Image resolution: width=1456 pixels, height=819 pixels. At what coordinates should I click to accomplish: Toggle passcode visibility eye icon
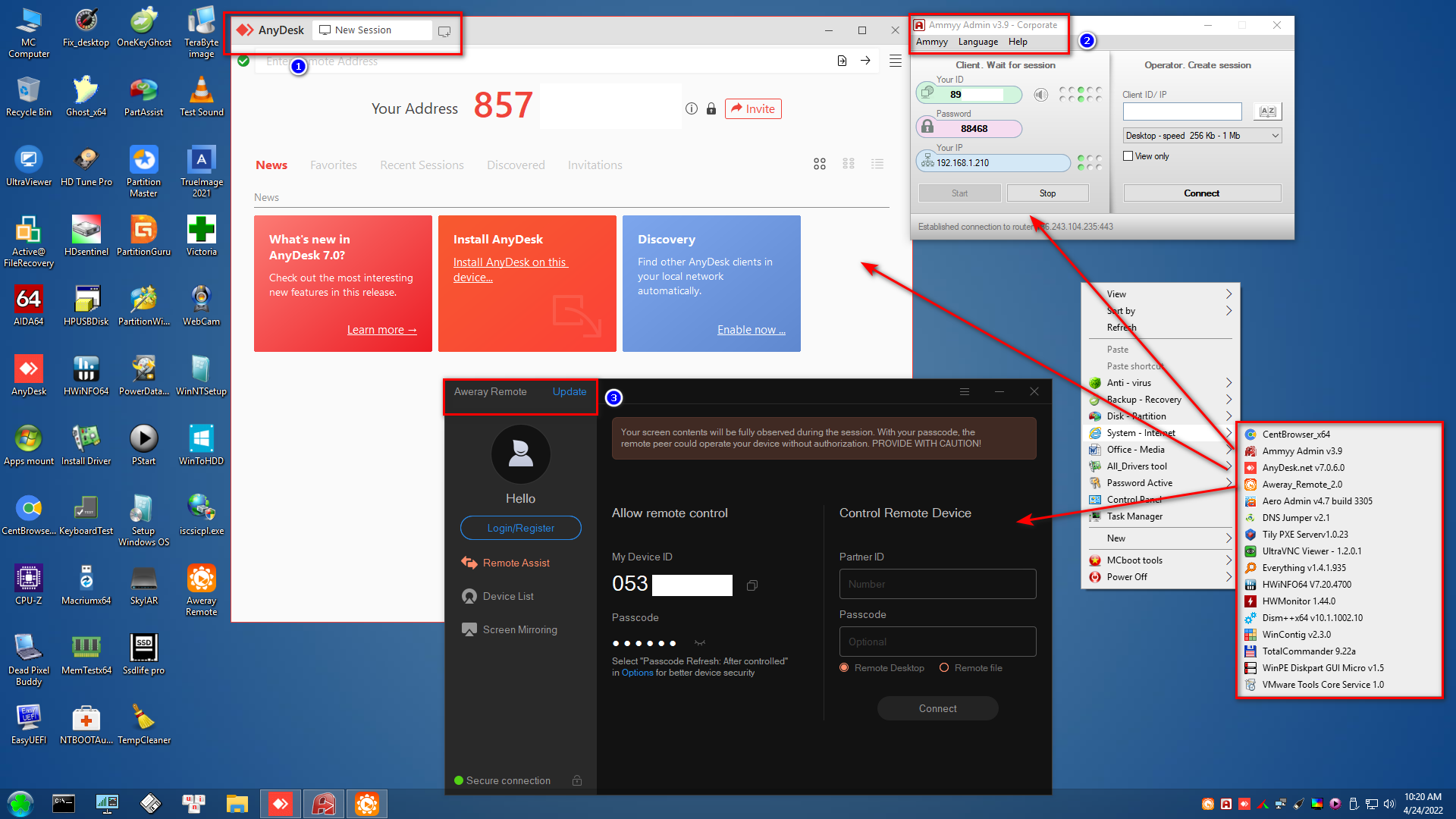coord(699,643)
